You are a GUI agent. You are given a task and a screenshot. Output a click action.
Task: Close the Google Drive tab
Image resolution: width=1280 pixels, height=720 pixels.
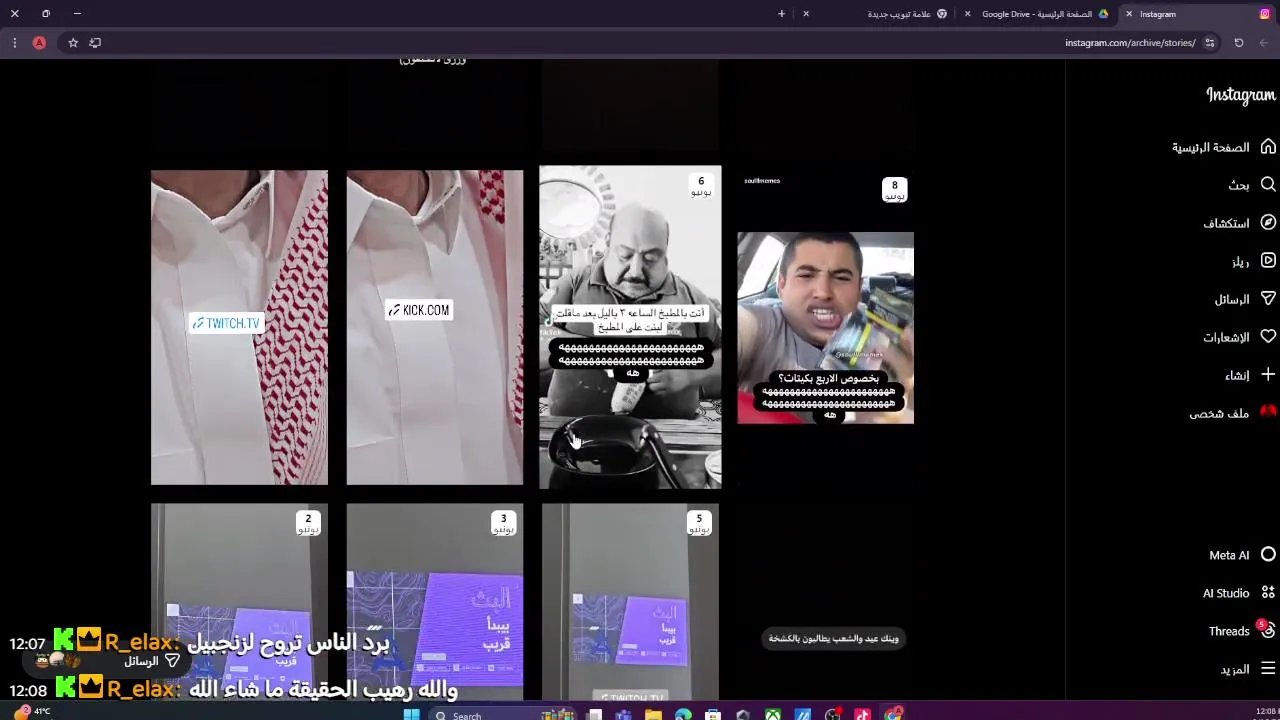click(x=967, y=14)
